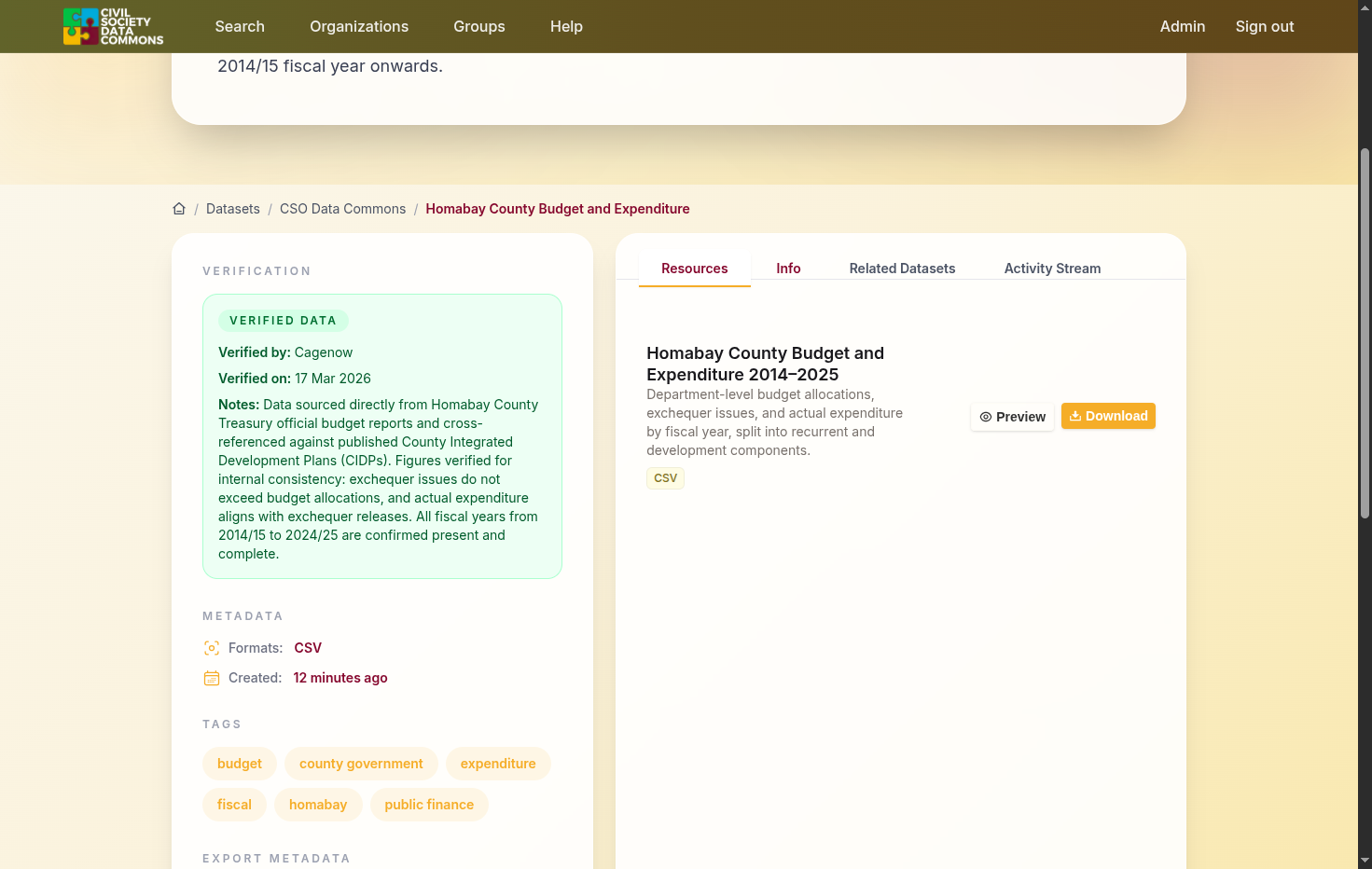
Task: Switch to the Resources tab
Action: [695, 269]
